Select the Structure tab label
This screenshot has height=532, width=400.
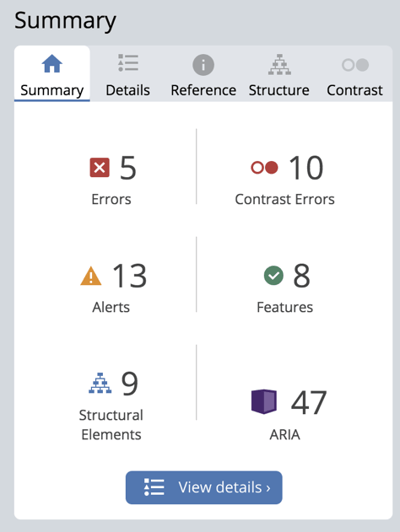pyautogui.click(x=279, y=90)
